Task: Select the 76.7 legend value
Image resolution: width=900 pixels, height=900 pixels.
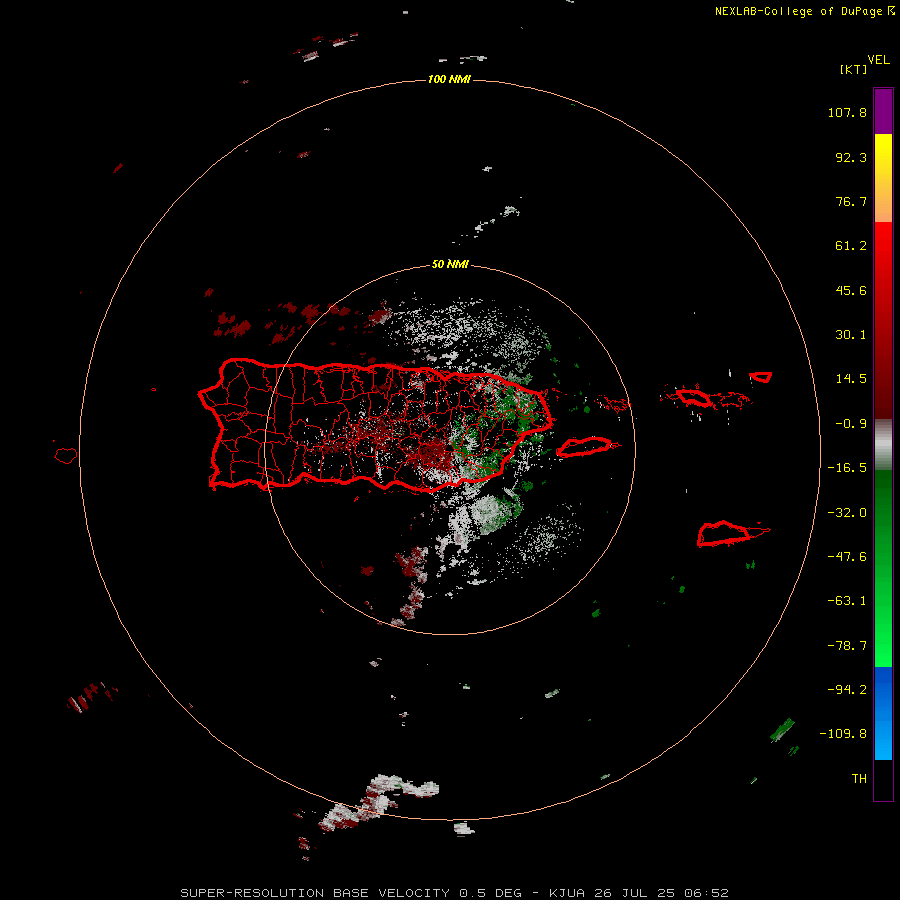Action: tap(851, 201)
